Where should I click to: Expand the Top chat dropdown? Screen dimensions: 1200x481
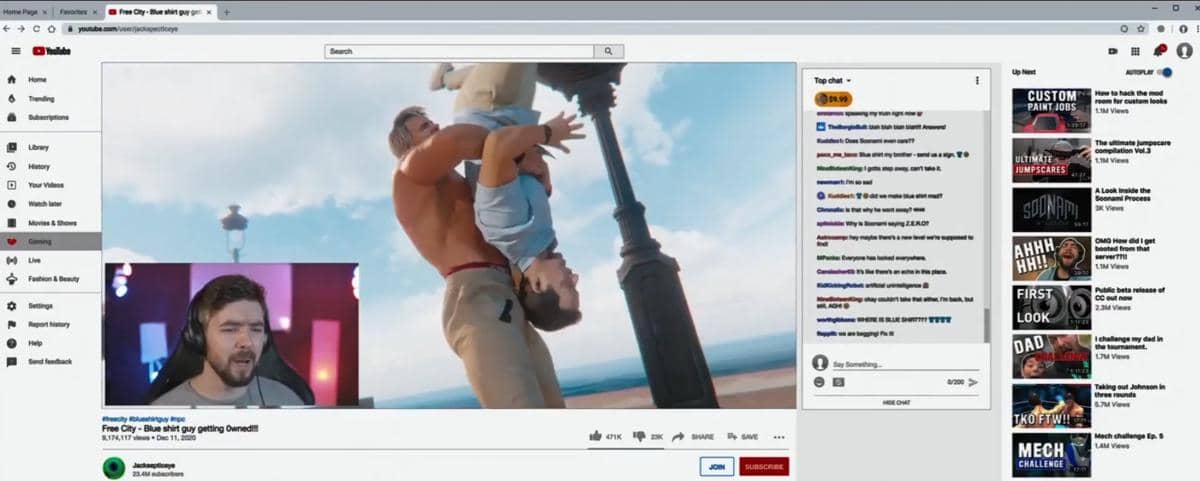click(833, 80)
